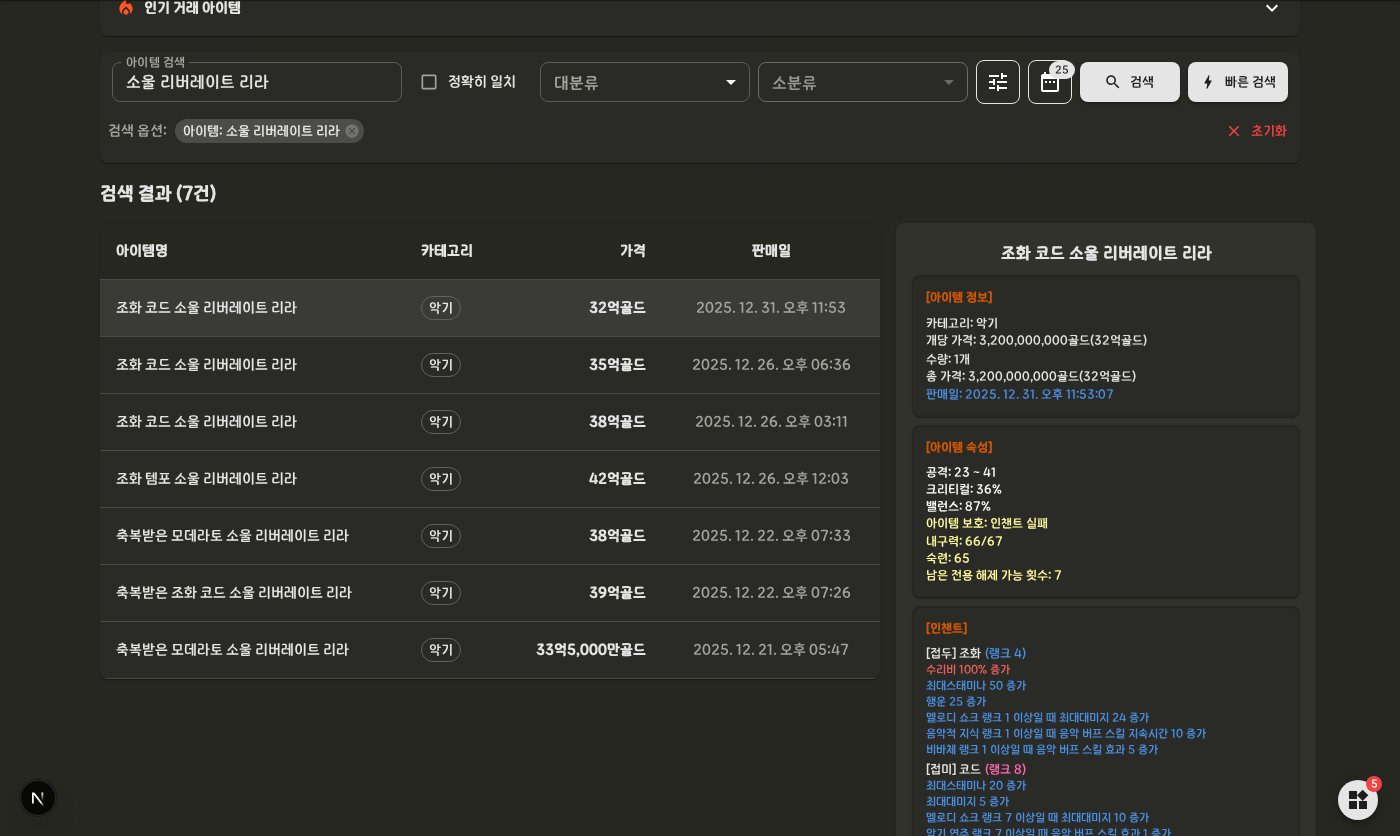Open the calendar date range icon

pyautogui.click(x=1050, y=82)
